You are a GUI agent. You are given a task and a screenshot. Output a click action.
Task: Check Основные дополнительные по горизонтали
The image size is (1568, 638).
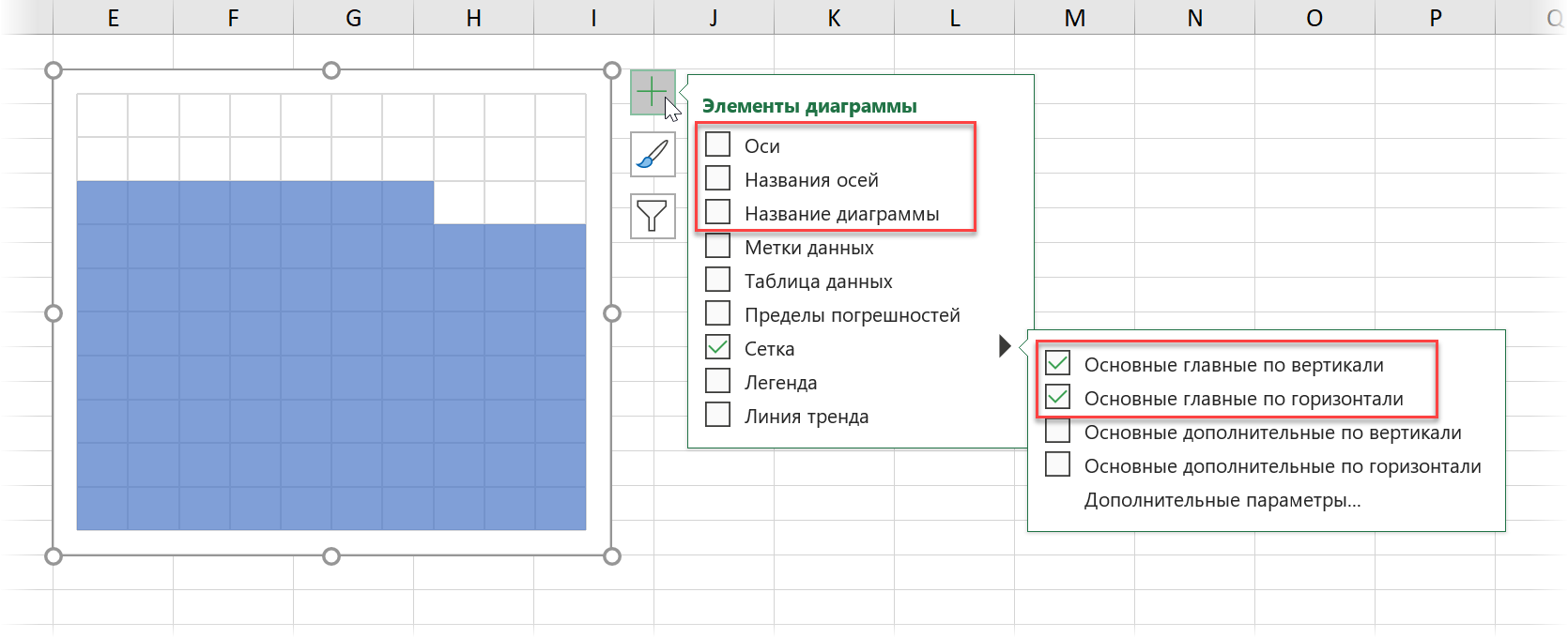point(1058,464)
